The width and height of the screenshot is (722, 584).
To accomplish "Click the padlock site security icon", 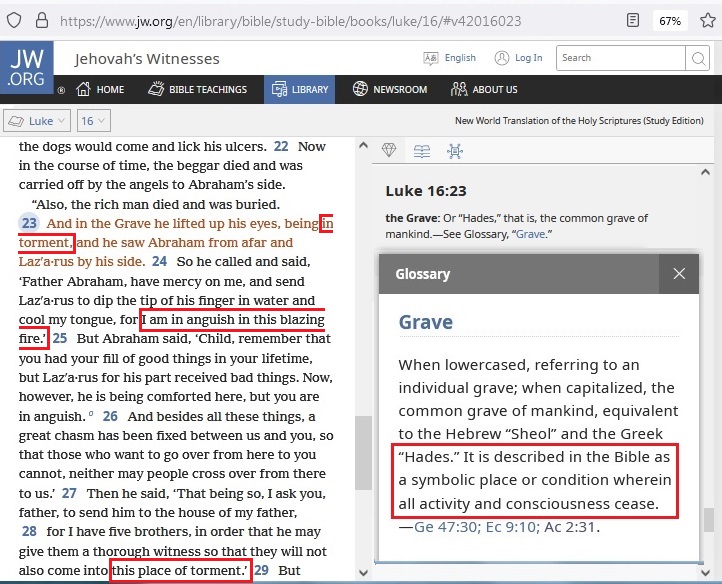I will point(42,20).
